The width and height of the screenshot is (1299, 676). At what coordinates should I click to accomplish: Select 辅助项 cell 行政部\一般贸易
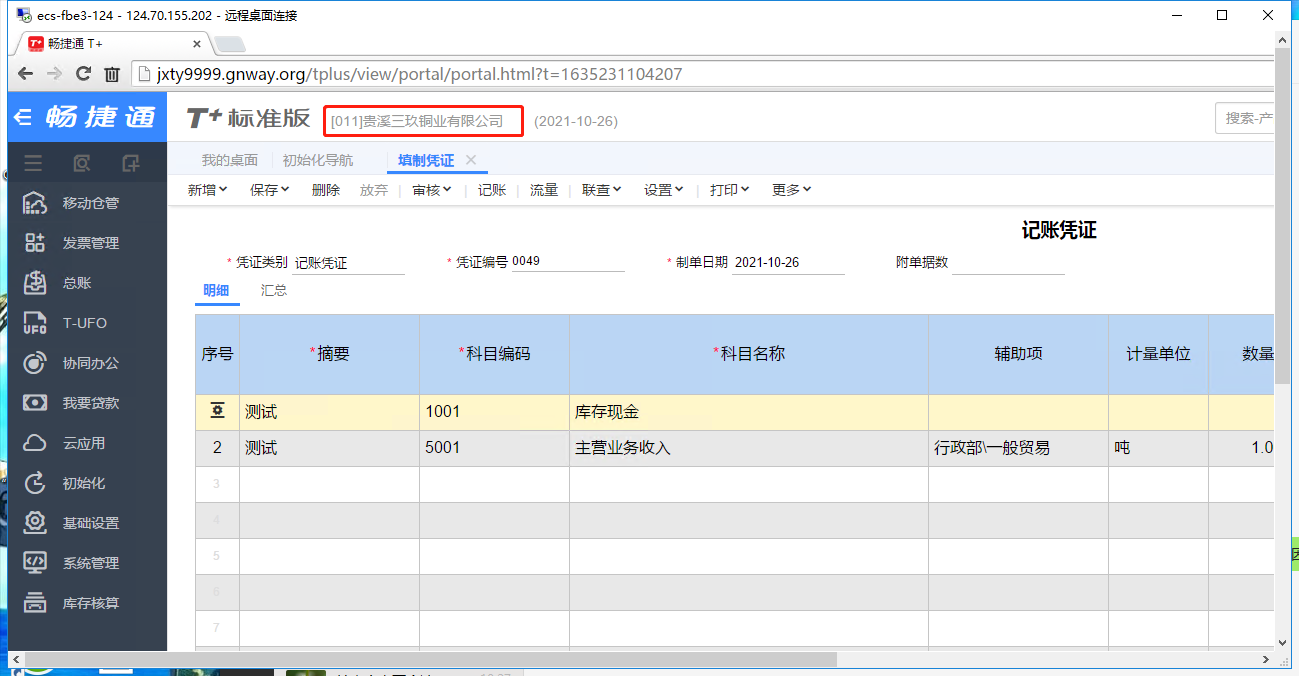coord(1018,448)
